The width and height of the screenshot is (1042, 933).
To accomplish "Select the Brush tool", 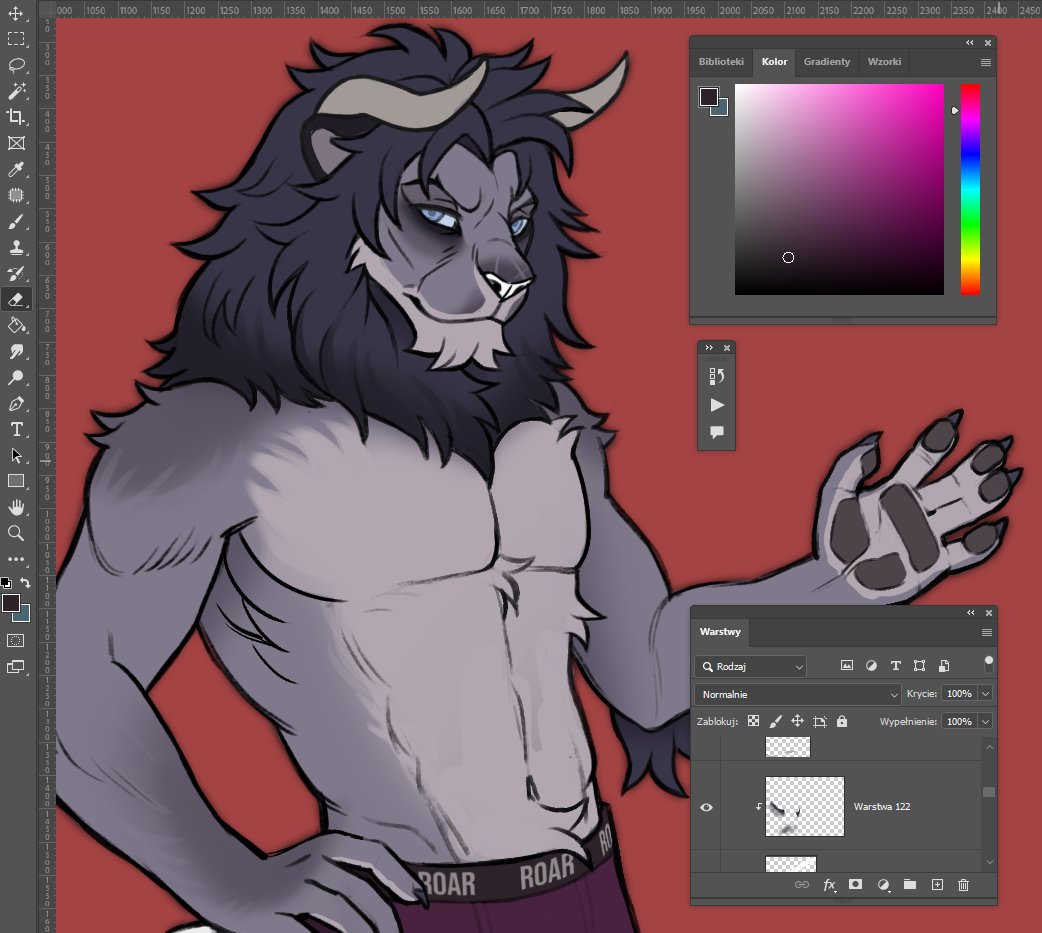I will tap(16, 221).
